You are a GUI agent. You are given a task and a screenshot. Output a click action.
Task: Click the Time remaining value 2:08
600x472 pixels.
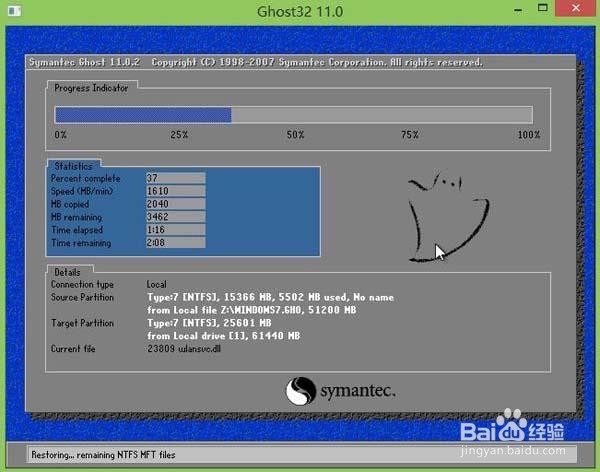click(x=175, y=243)
